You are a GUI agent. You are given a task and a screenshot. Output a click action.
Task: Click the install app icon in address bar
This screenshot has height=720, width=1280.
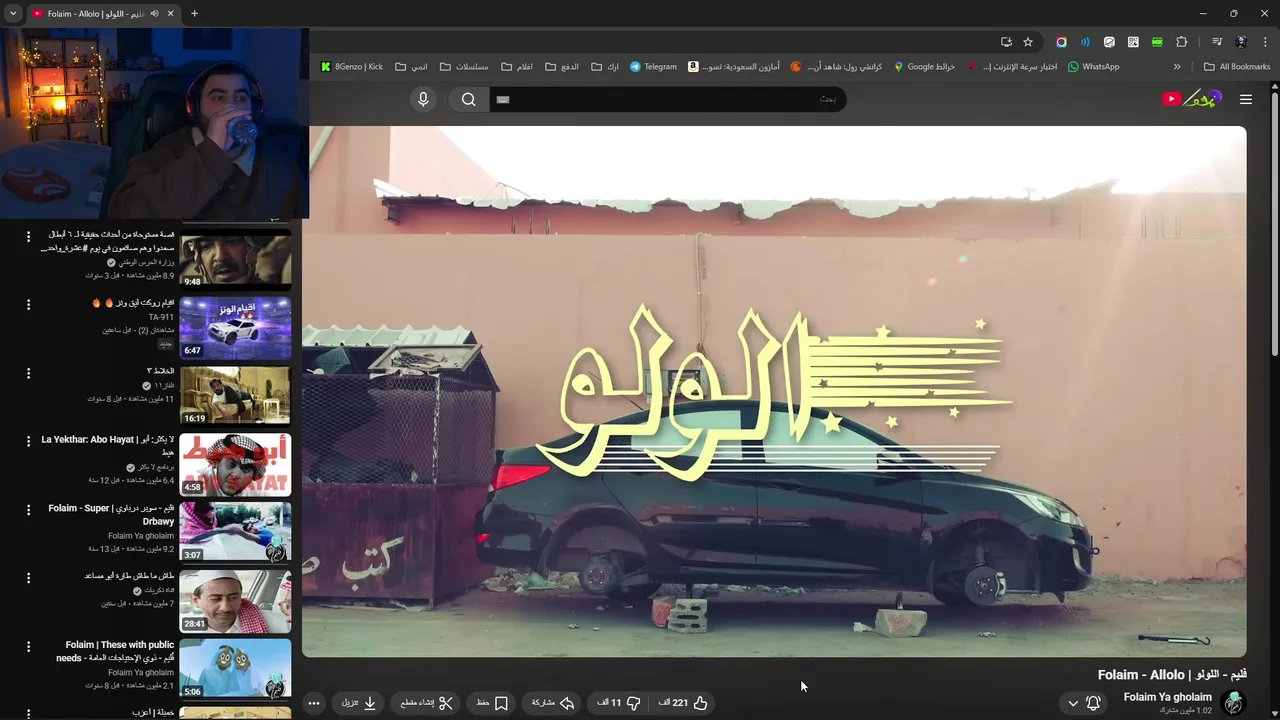tap(1006, 42)
